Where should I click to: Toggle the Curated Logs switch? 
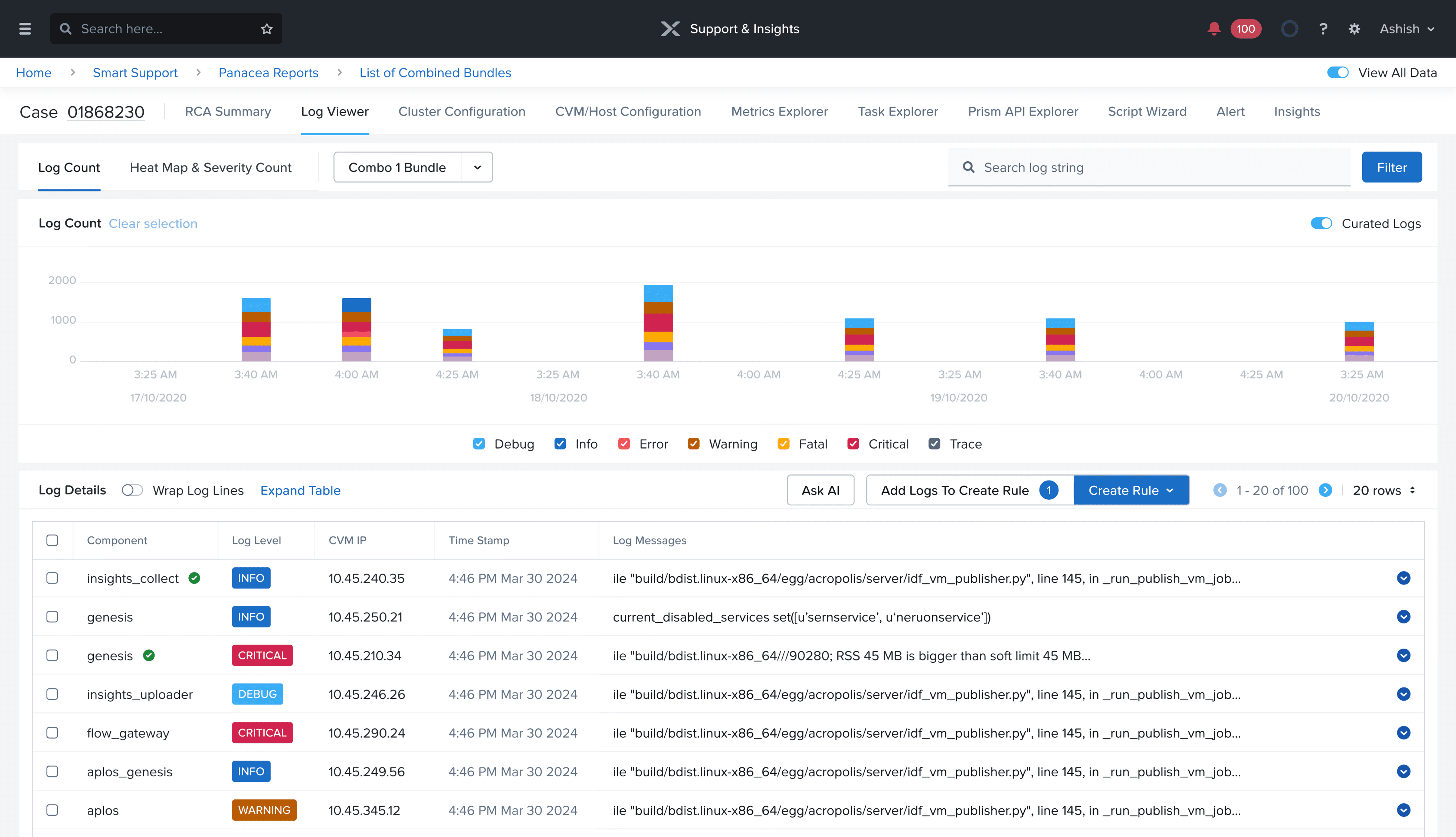(1321, 224)
